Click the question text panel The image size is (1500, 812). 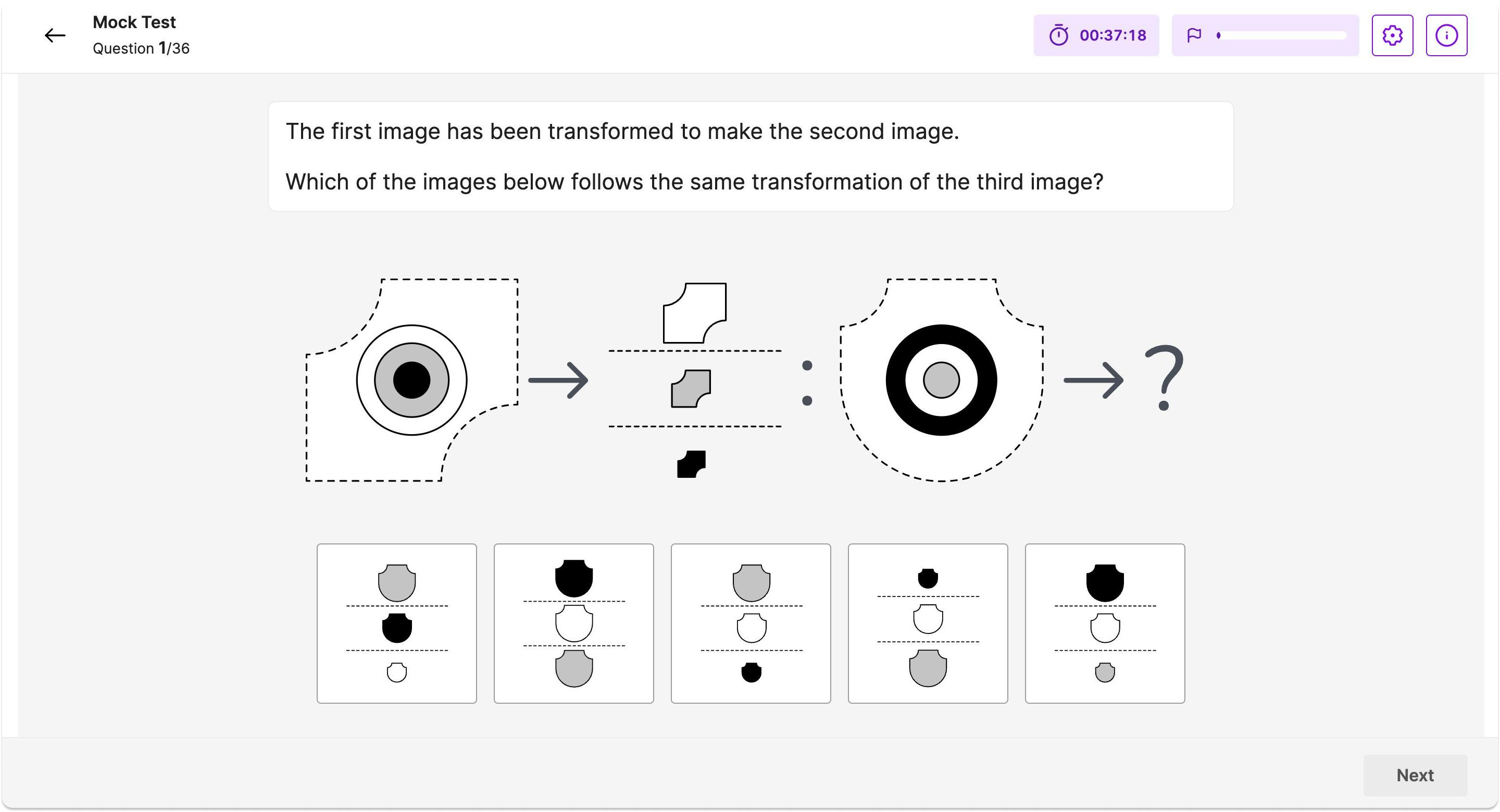coord(750,156)
